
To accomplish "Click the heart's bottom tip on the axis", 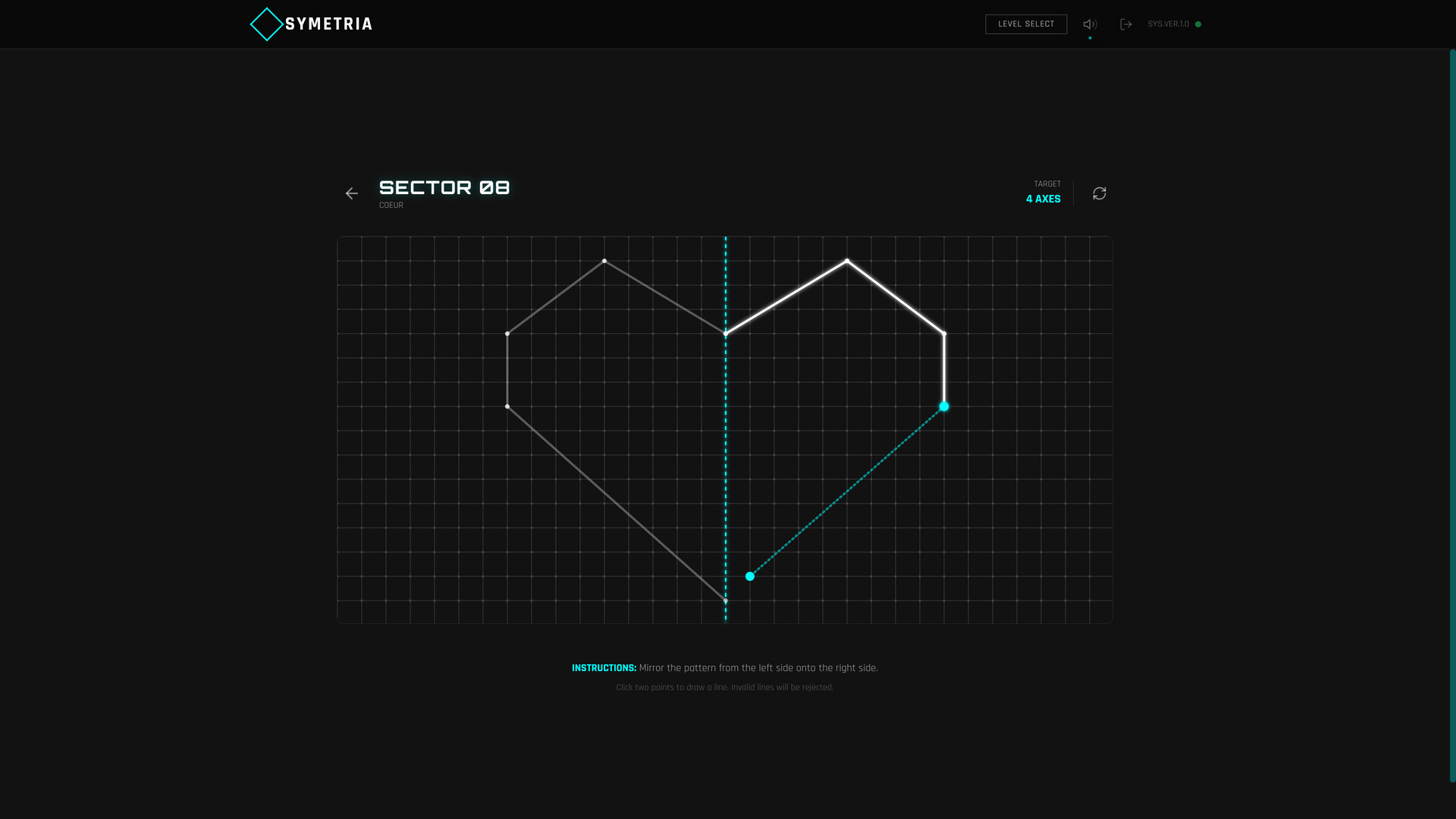I will click(726, 601).
